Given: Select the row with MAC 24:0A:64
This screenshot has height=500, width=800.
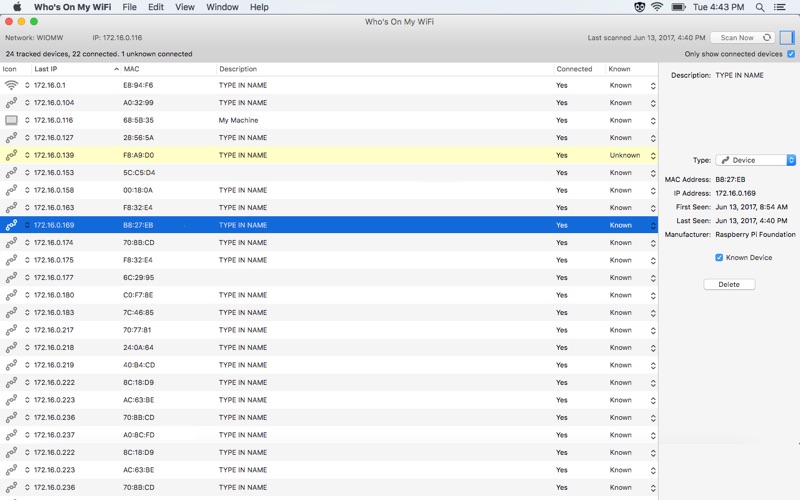Looking at the screenshot, I should point(329,347).
